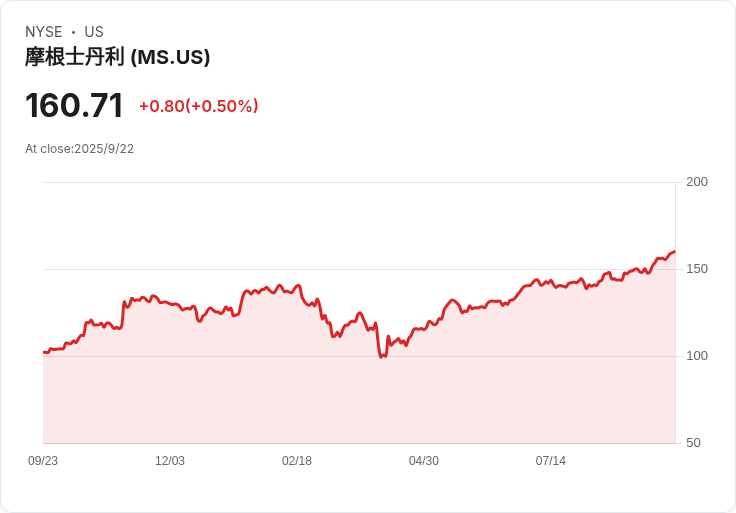Click the starting point of the price line
The width and height of the screenshot is (736, 513).
[44, 352]
